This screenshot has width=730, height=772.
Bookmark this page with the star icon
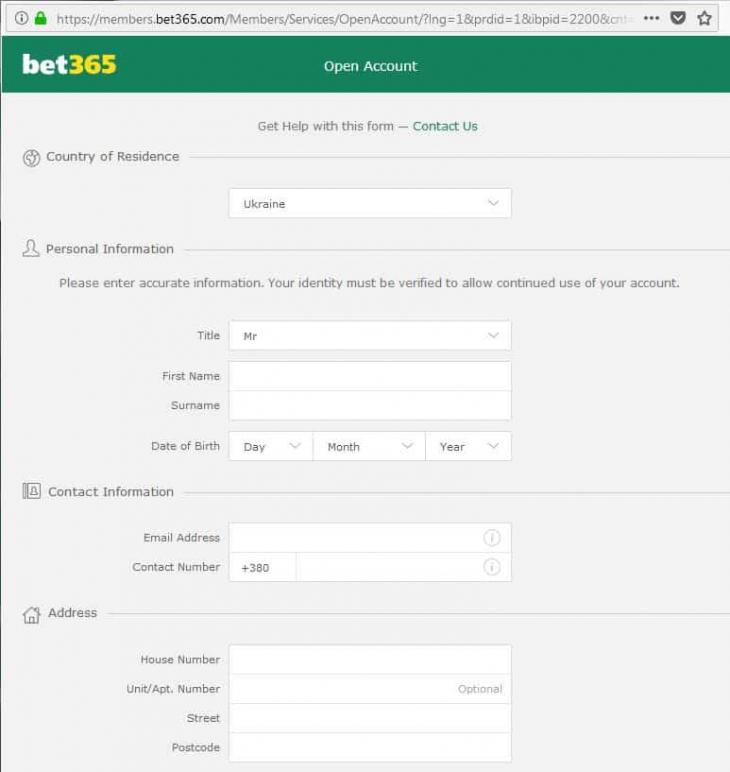[x=704, y=18]
